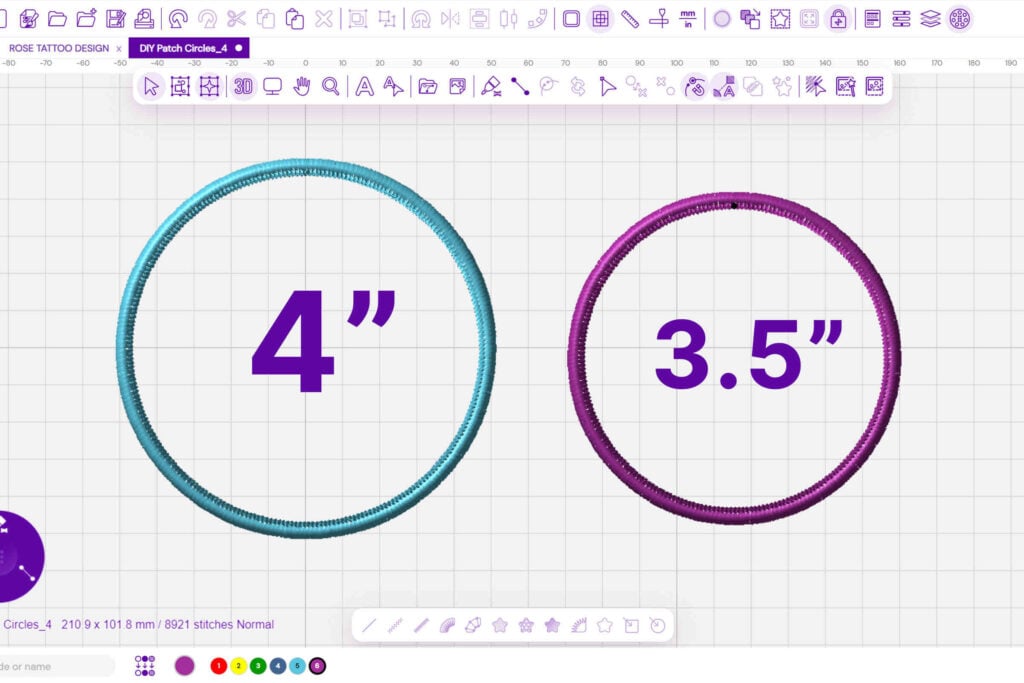Activate the magnifier zoom tool
Image resolution: width=1024 pixels, height=683 pixels.
(x=331, y=87)
